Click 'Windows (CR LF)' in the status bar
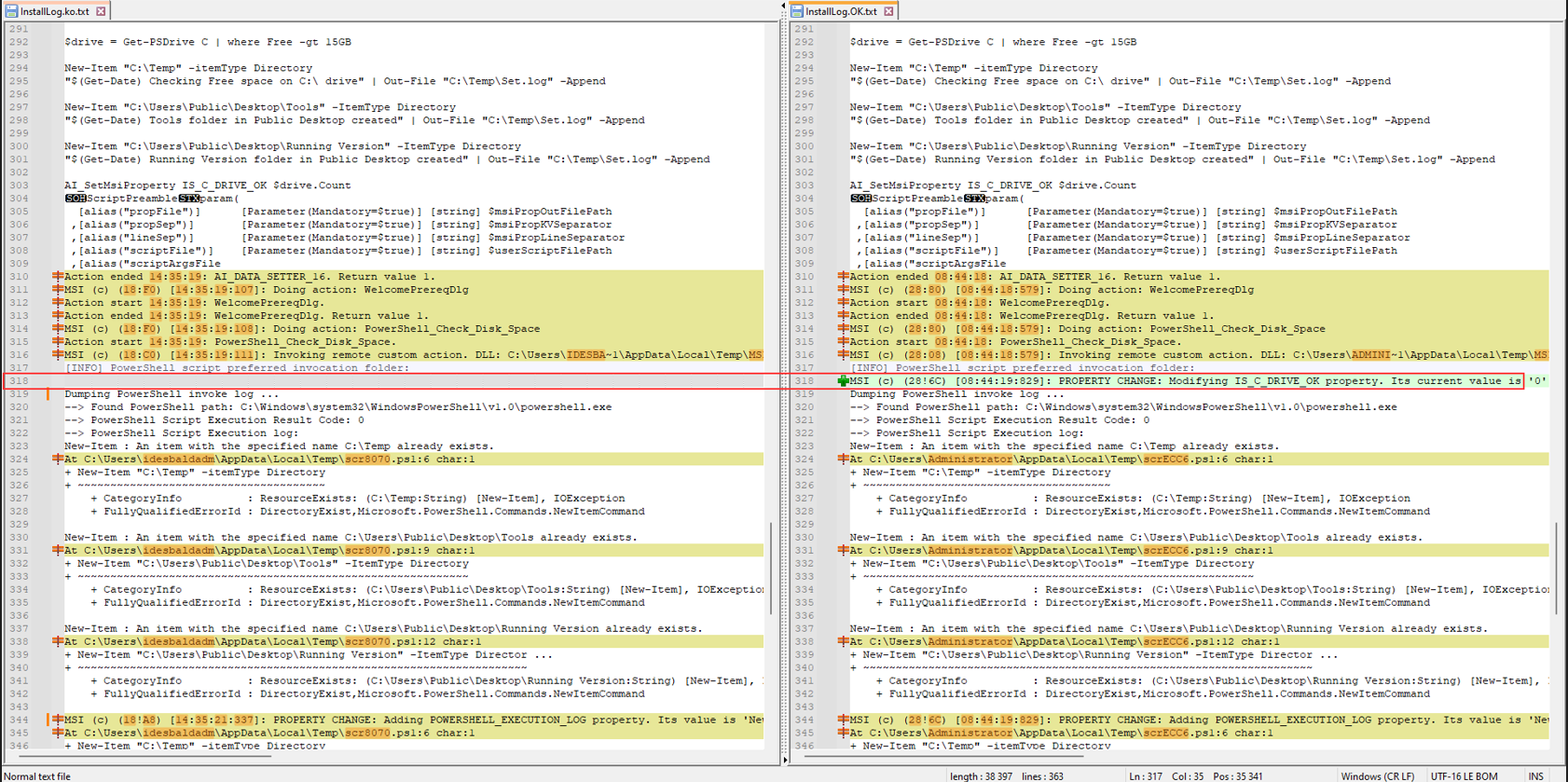 1377,775
